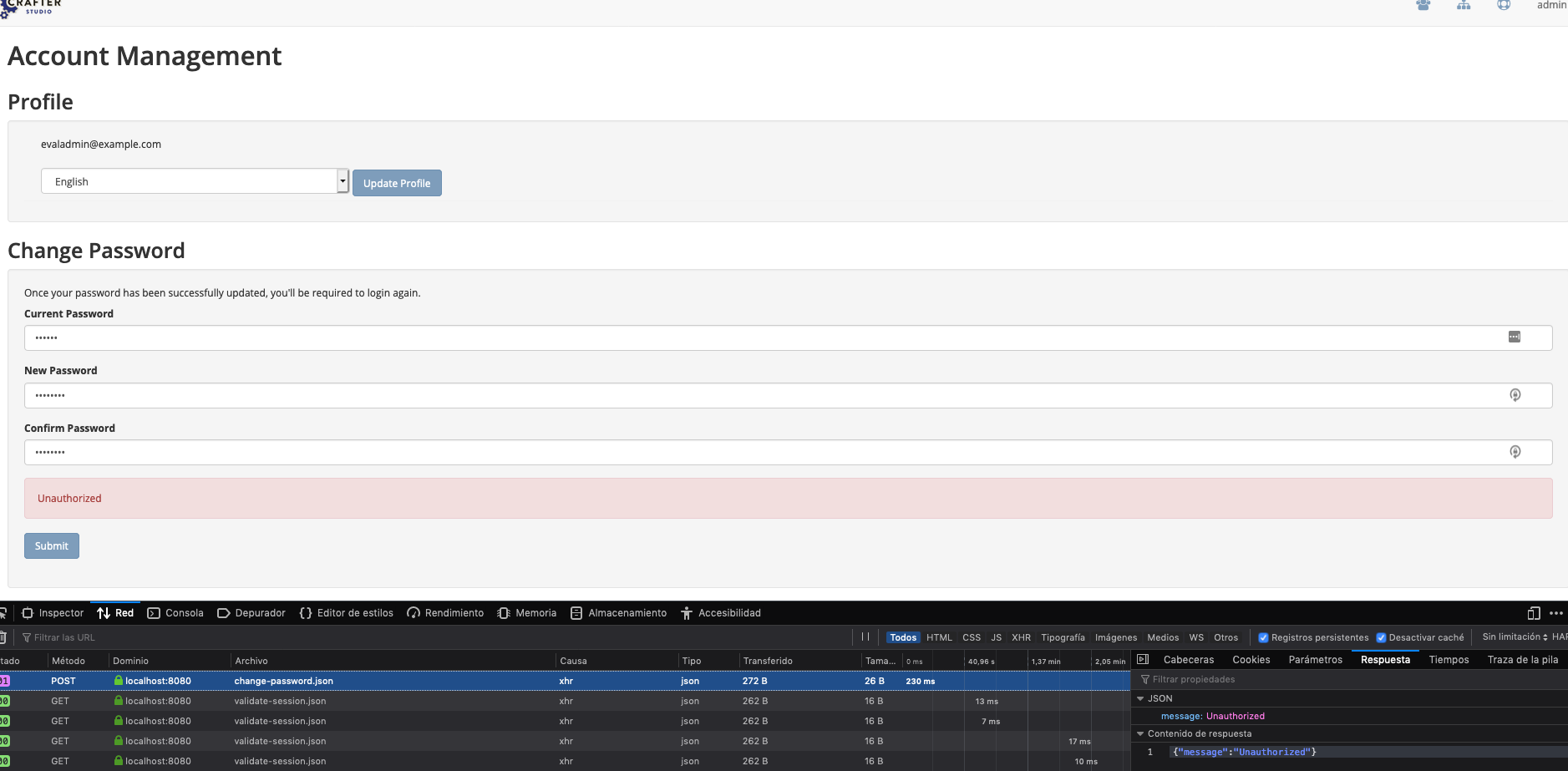The width and height of the screenshot is (1568, 771).
Task: Open the sitemap icon in top bar
Action: [1464, 5]
